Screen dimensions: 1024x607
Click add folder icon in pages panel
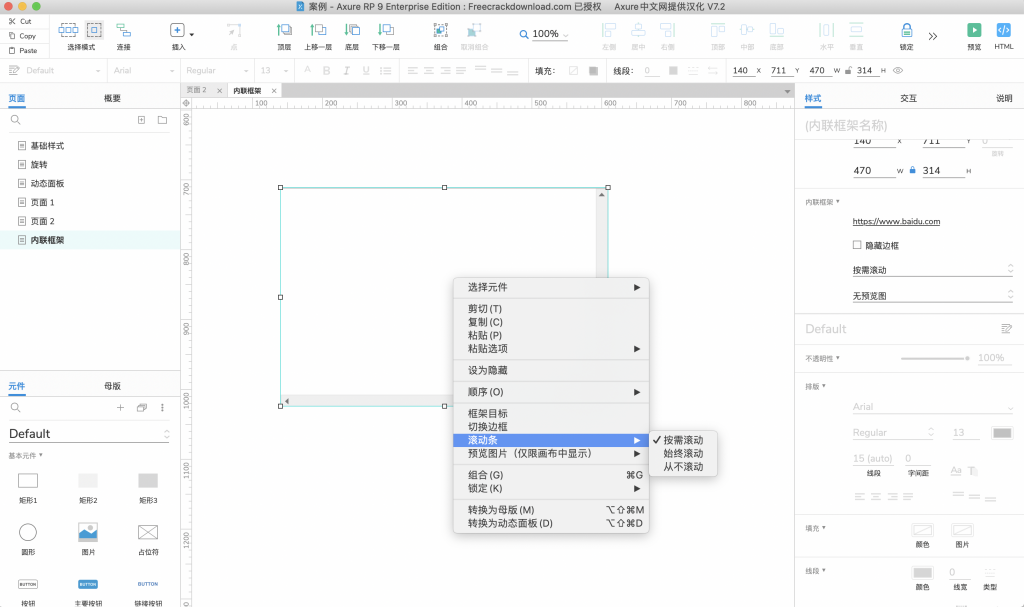pyautogui.click(x=162, y=120)
